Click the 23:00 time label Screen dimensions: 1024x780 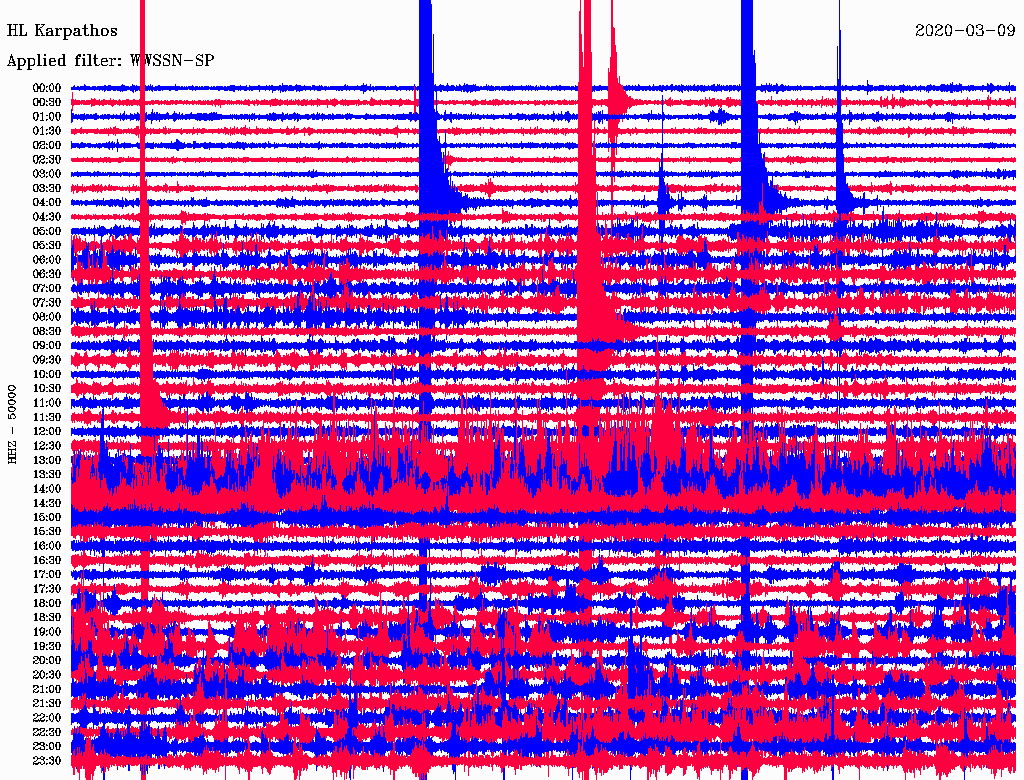pos(47,746)
